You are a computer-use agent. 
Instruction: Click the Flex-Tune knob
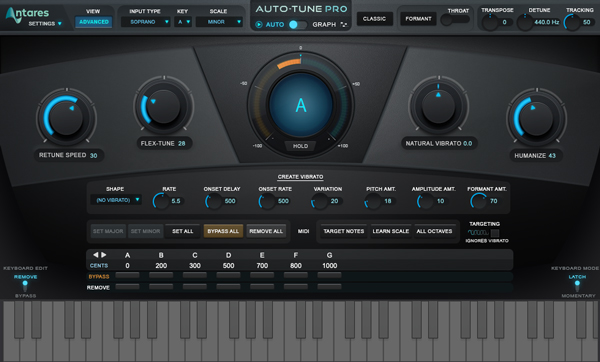point(164,105)
